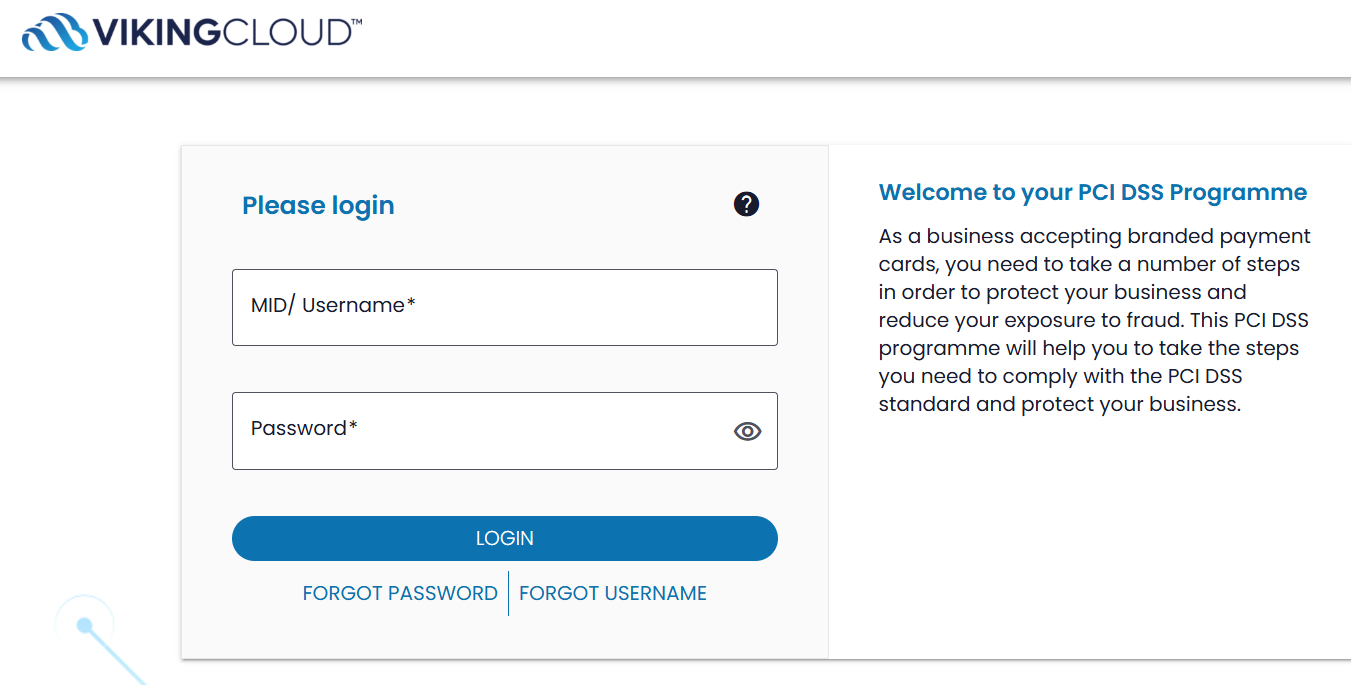Screen dimensions: 1351x685
Task: Click the light-blue diagonal line graphic
Action: (x=118, y=657)
